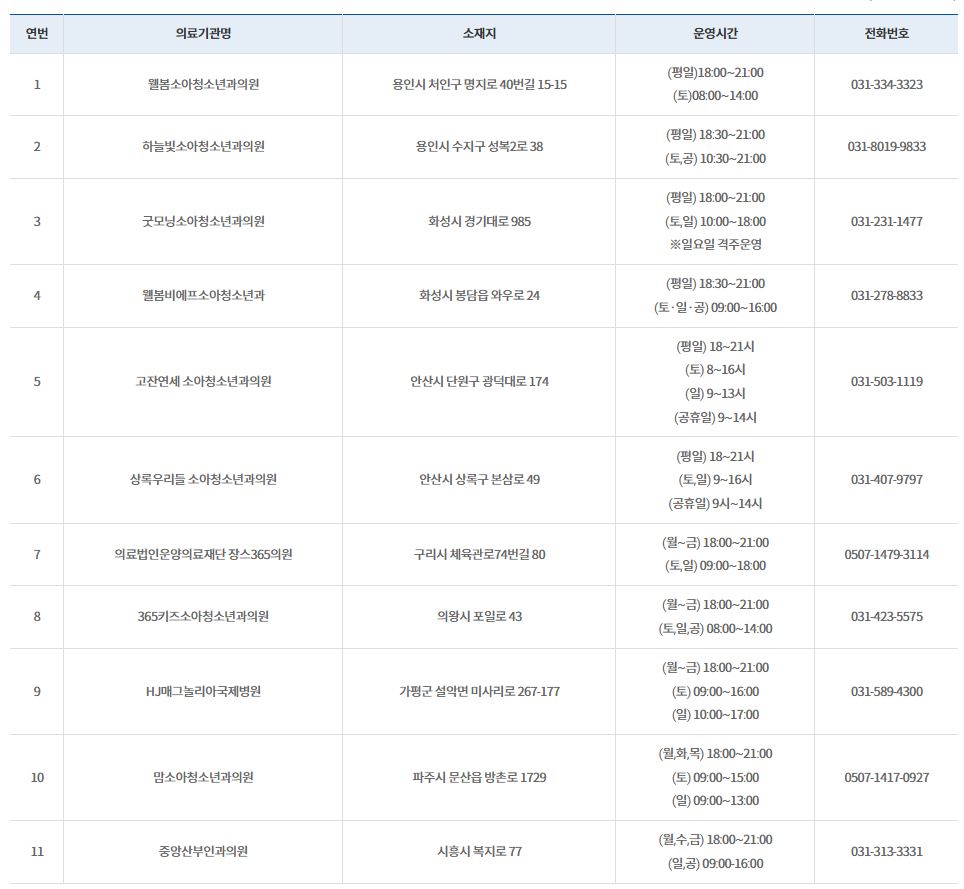Click row number 10 cell
Image resolution: width=964 pixels, height=889 pixels.
37,777
